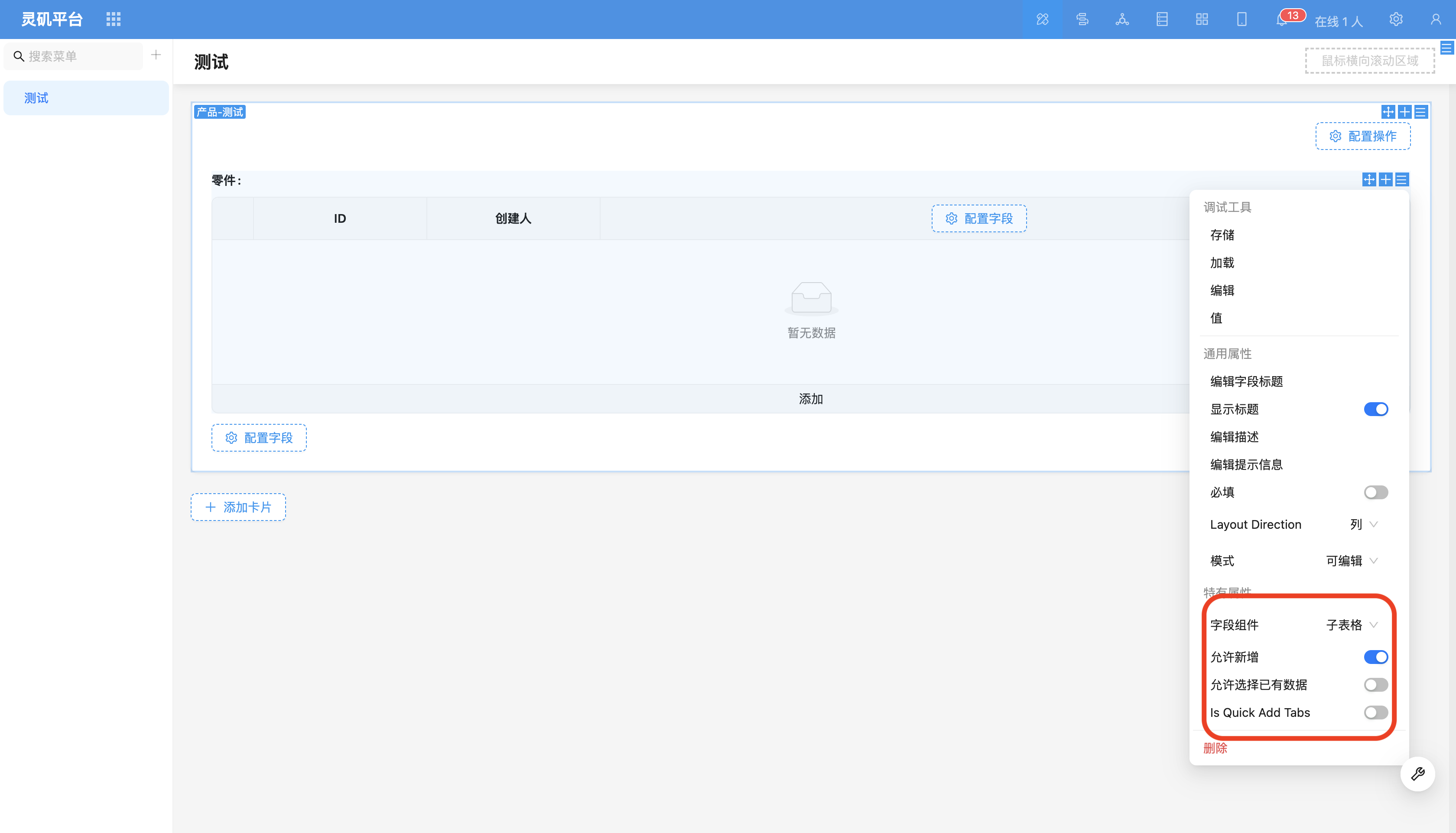Open notifications bell with 13 badge
This screenshot has width=1456, height=833.
pyautogui.click(x=1281, y=20)
